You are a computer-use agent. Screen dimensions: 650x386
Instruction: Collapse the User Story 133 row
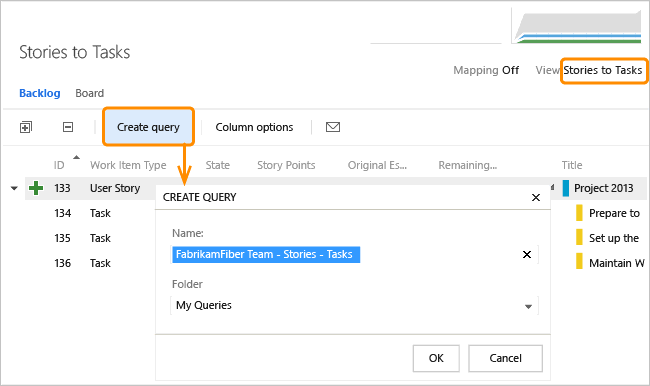[14, 189]
